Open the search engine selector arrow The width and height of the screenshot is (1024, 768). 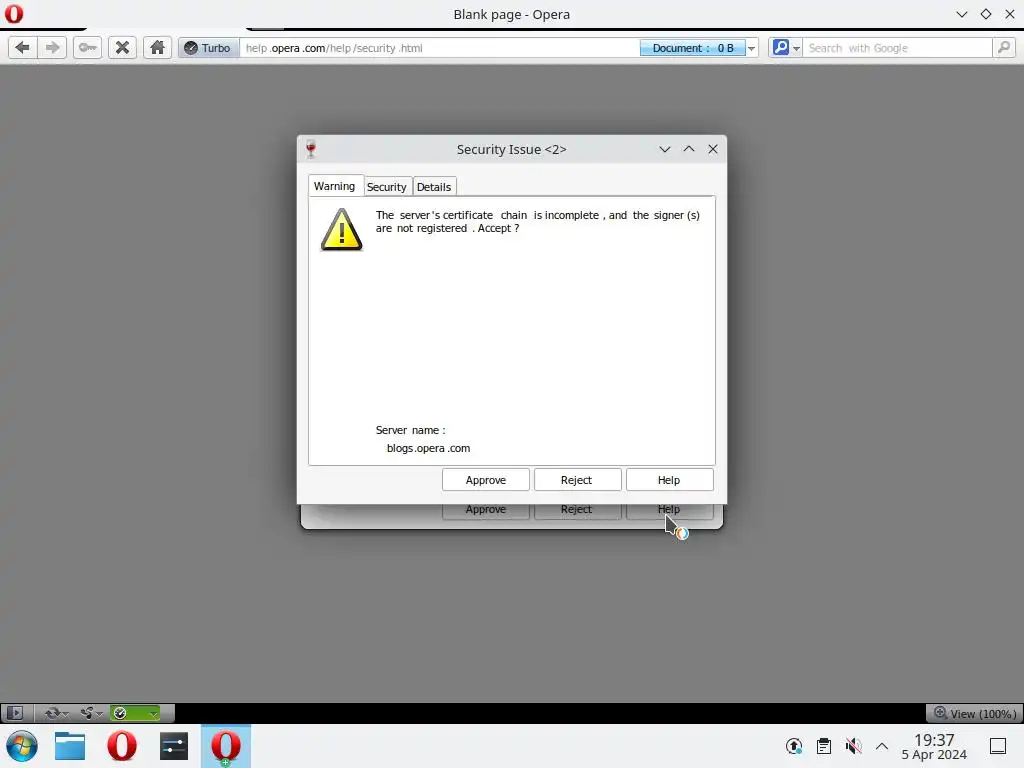point(796,48)
